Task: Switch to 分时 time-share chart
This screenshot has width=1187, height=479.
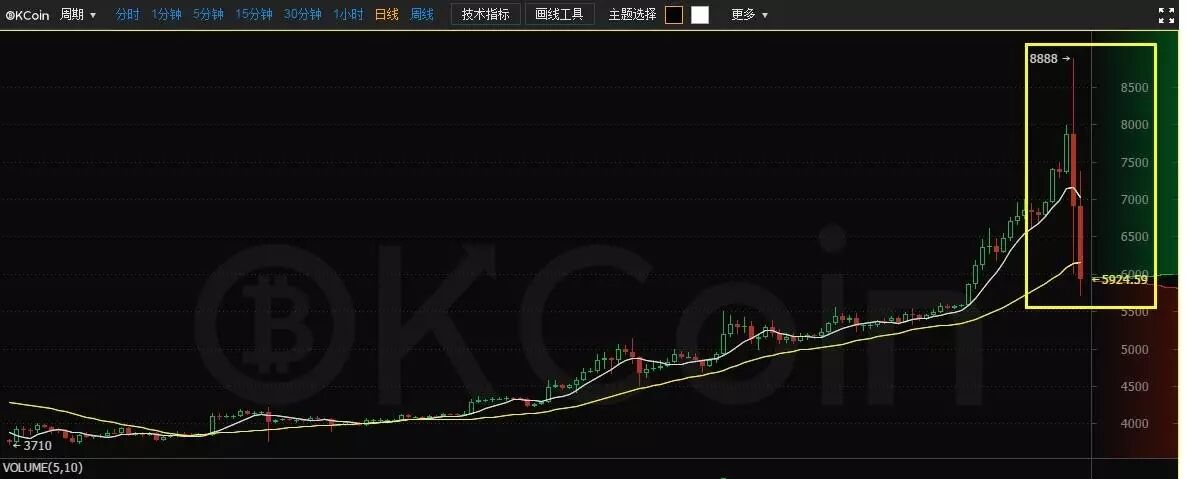Action: [127, 14]
